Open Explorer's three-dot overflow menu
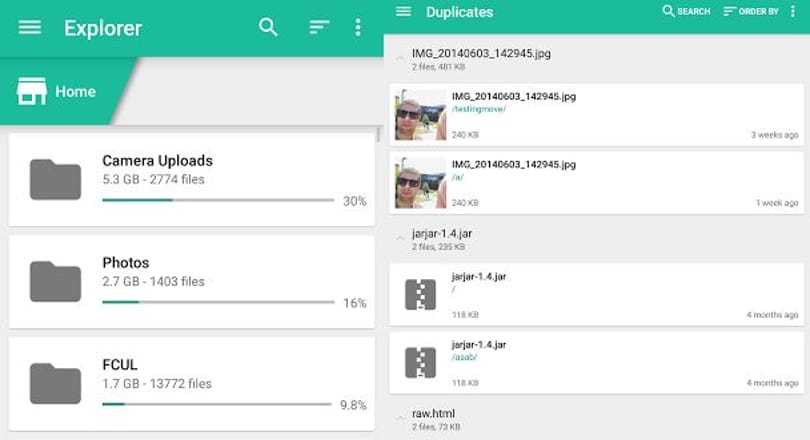Screen dimensions: 810x440 pyautogui.click(x=357, y=27)
